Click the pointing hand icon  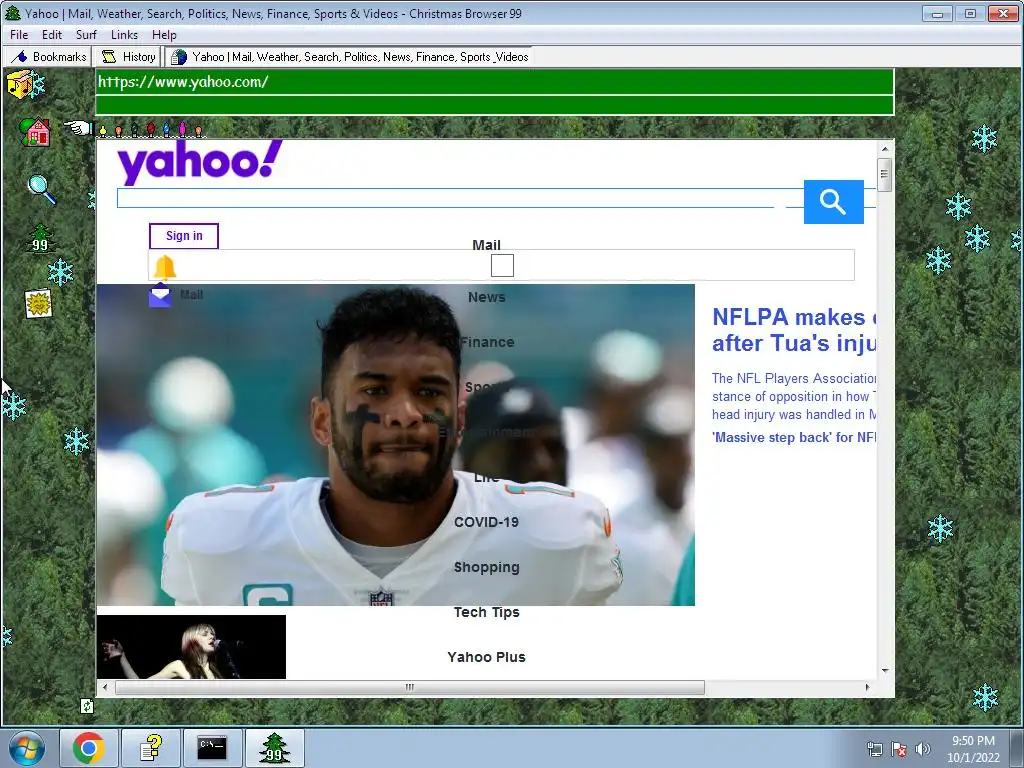pyautogui.click(x=78, y=127)
